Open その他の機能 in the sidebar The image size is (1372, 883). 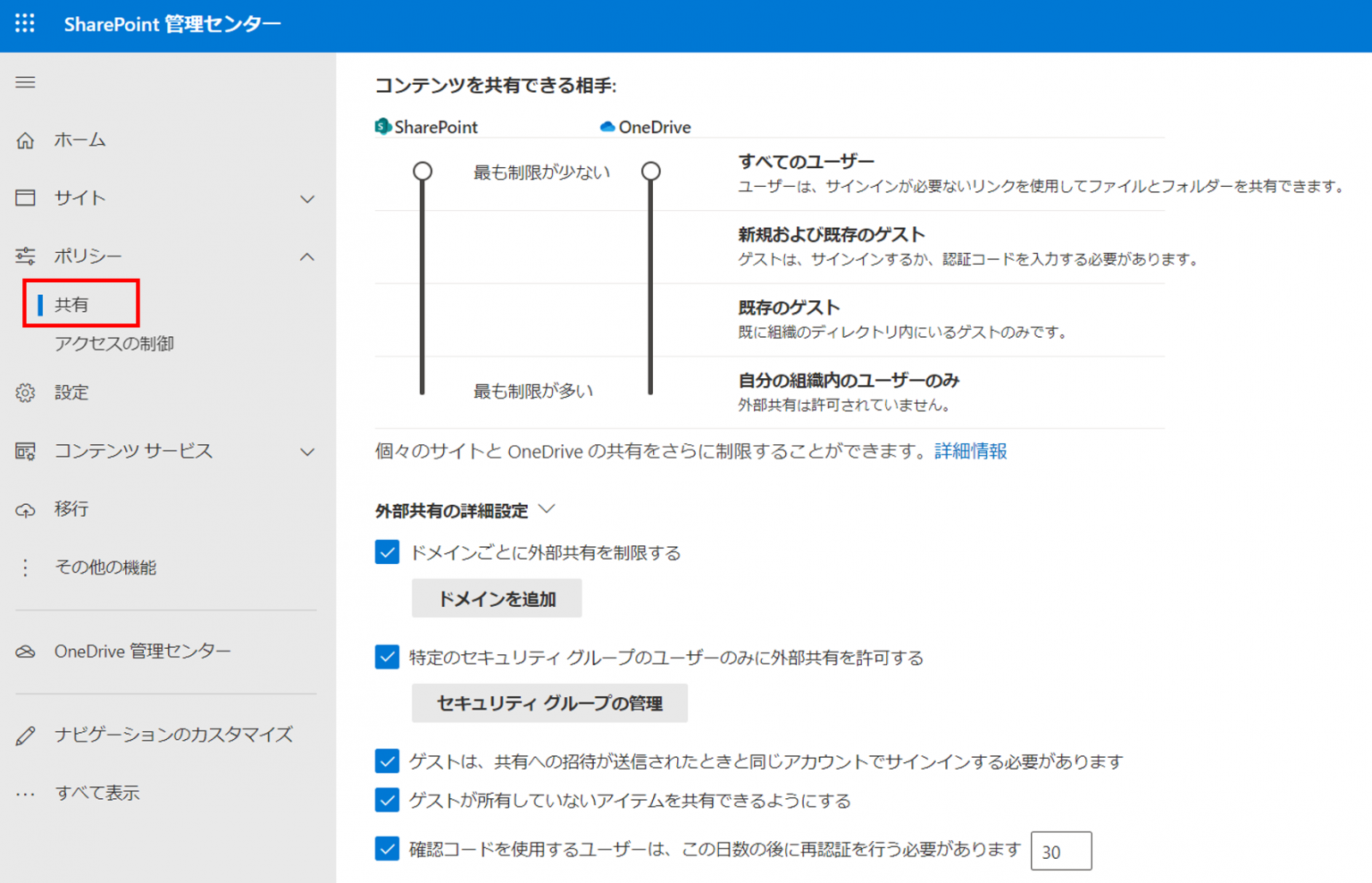coord(105,567)
